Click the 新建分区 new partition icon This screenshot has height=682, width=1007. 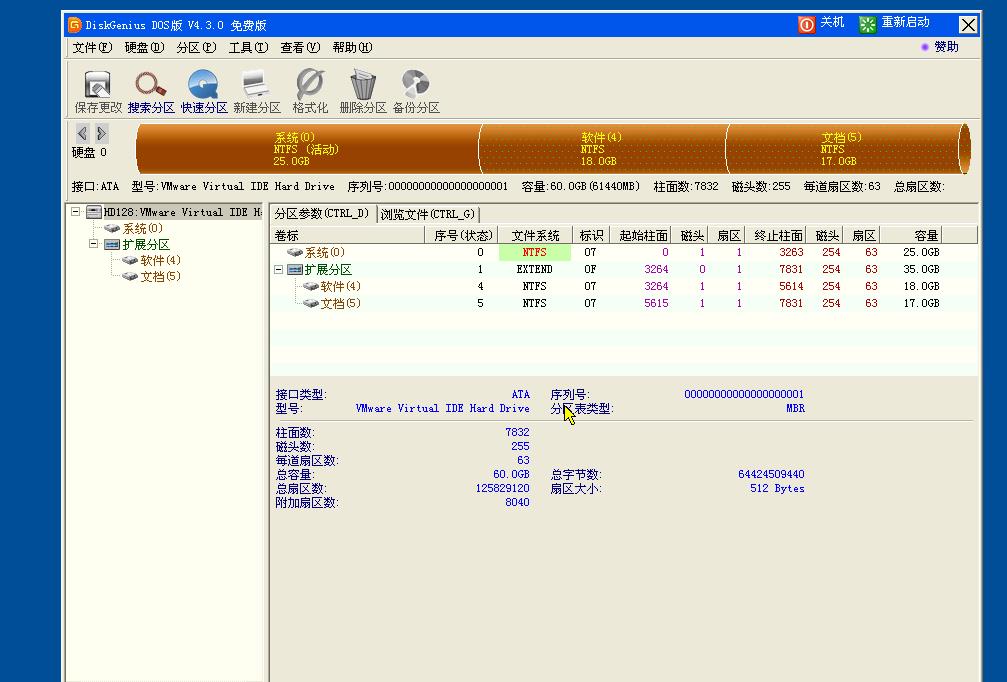pos(256,85)
